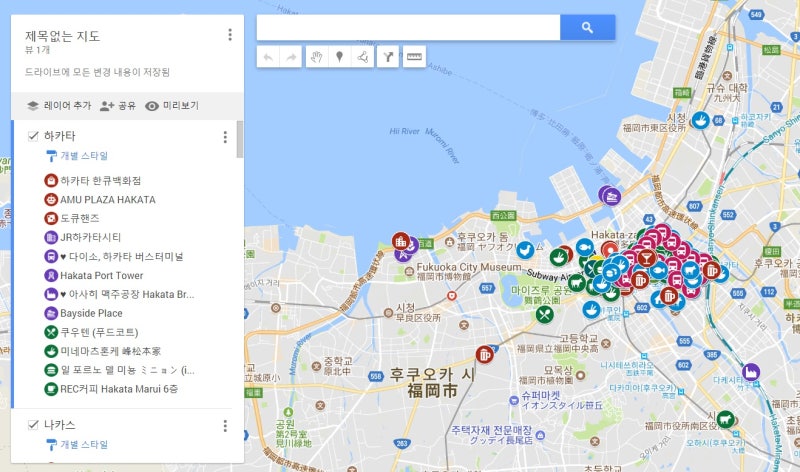Click the tower icon beside Hakata Port Tower

(51, 276)
